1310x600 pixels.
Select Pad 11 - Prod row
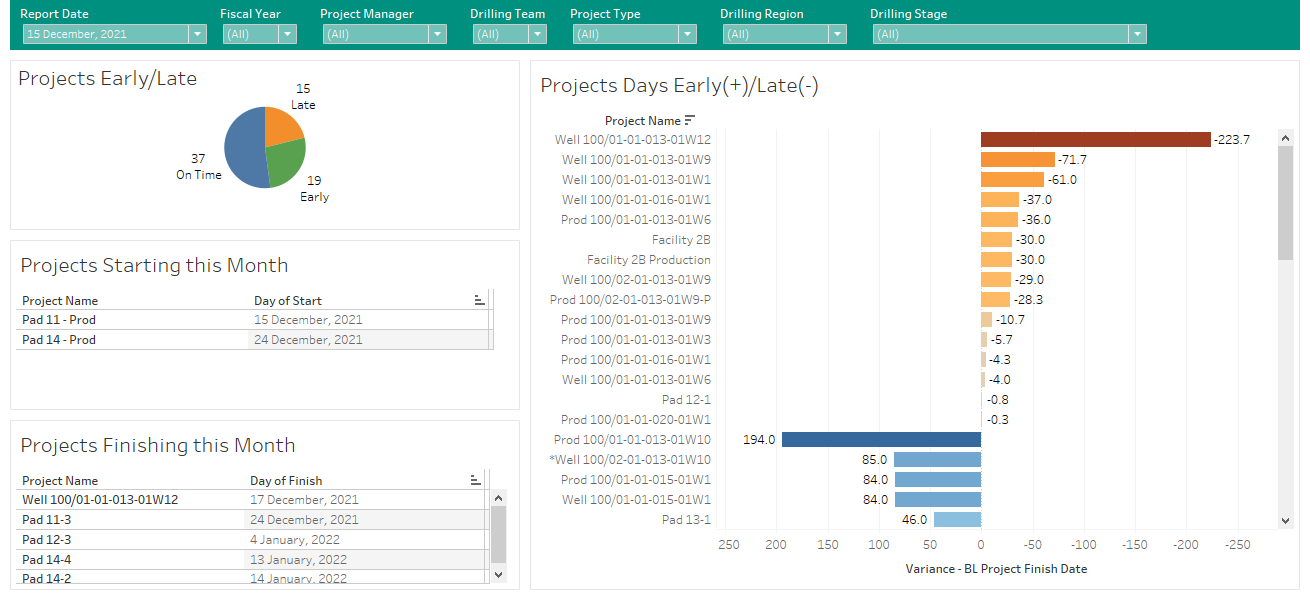pyautogui.click(x=60, y=320)
